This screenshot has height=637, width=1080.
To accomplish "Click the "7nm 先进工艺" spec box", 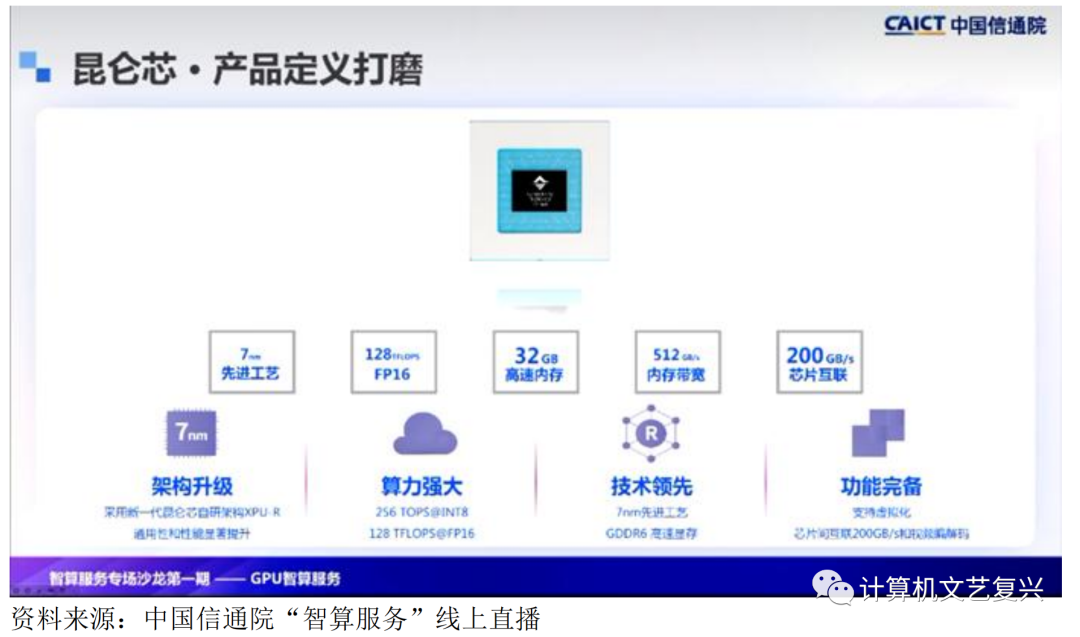I will (x=252, y=362).
